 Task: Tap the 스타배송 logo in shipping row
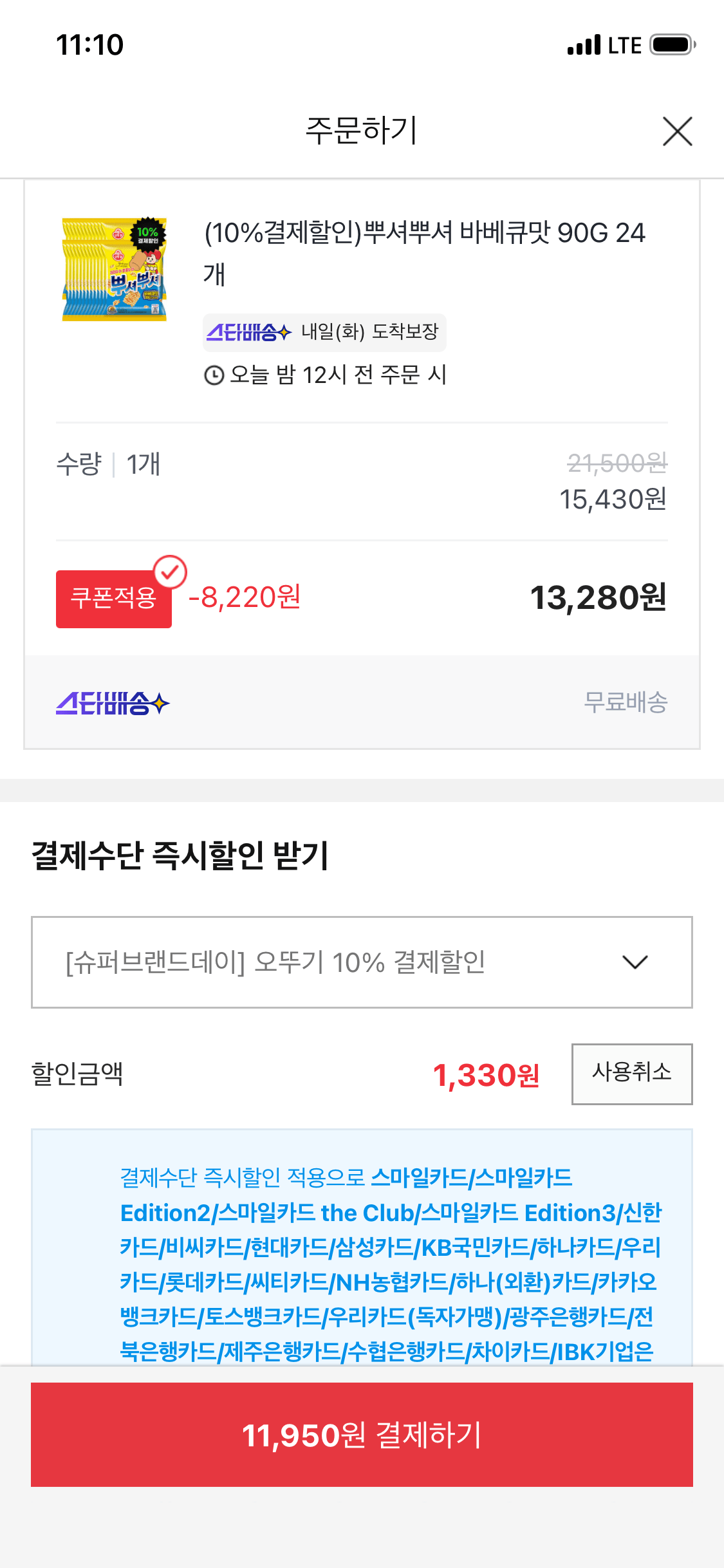(x=113, y=703)
